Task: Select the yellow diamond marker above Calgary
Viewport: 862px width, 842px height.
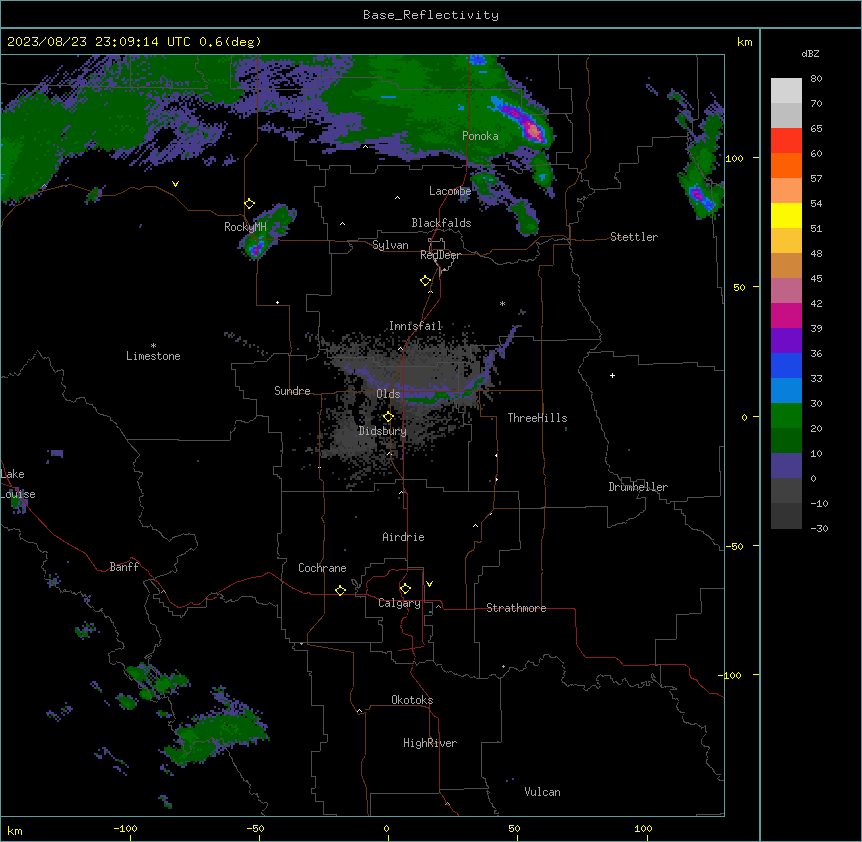Action: pyautogui.click(x=405, y=589)
